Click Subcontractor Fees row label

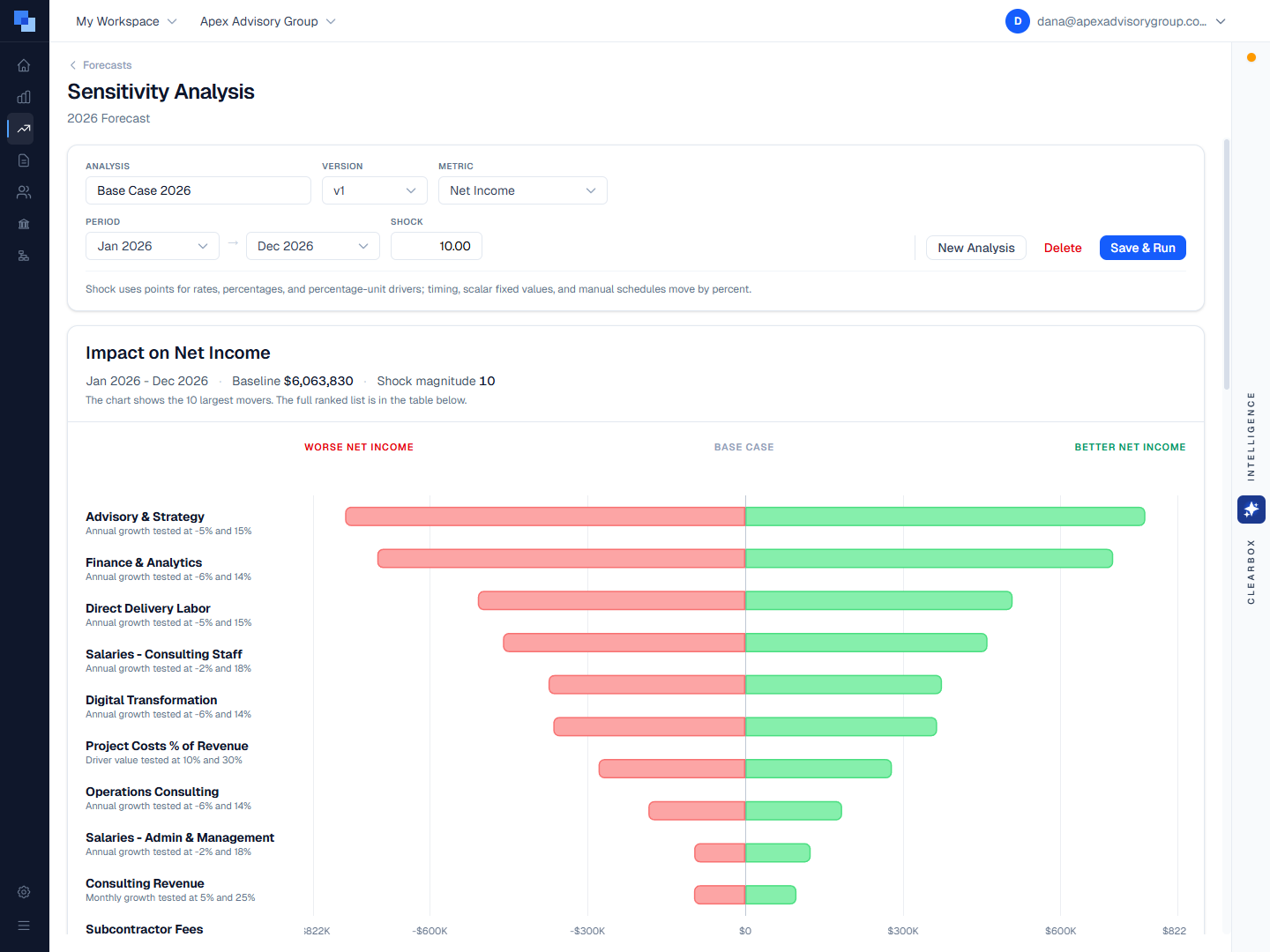(145, 929)
